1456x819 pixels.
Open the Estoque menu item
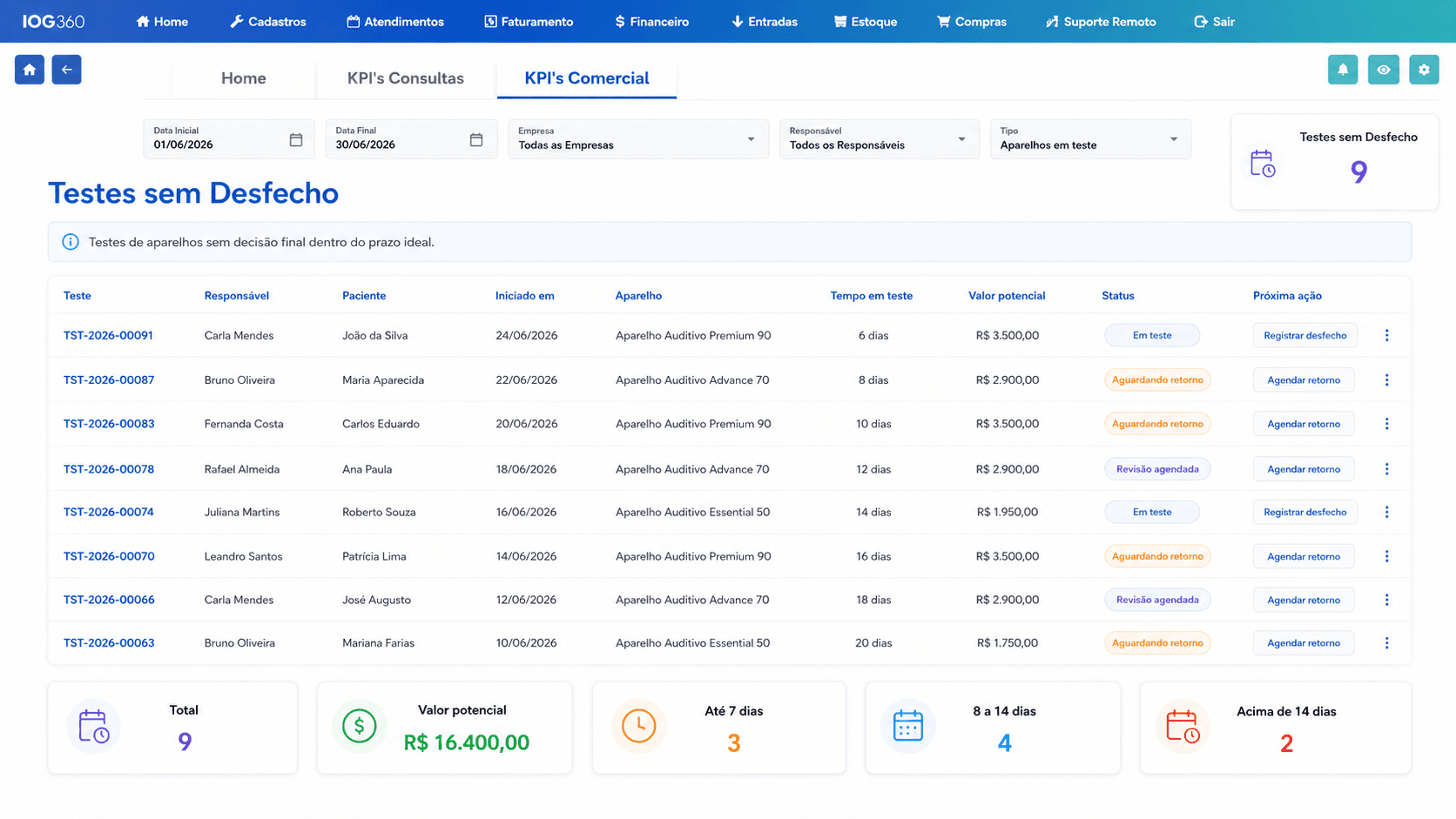[x=866, y=22]
